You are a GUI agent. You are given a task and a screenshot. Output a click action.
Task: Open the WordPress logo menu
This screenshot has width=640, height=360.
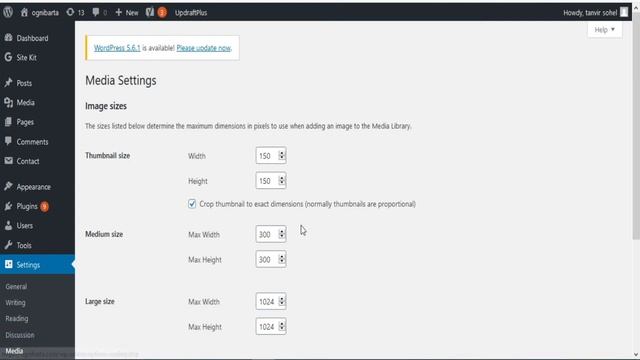click(8, 12)
